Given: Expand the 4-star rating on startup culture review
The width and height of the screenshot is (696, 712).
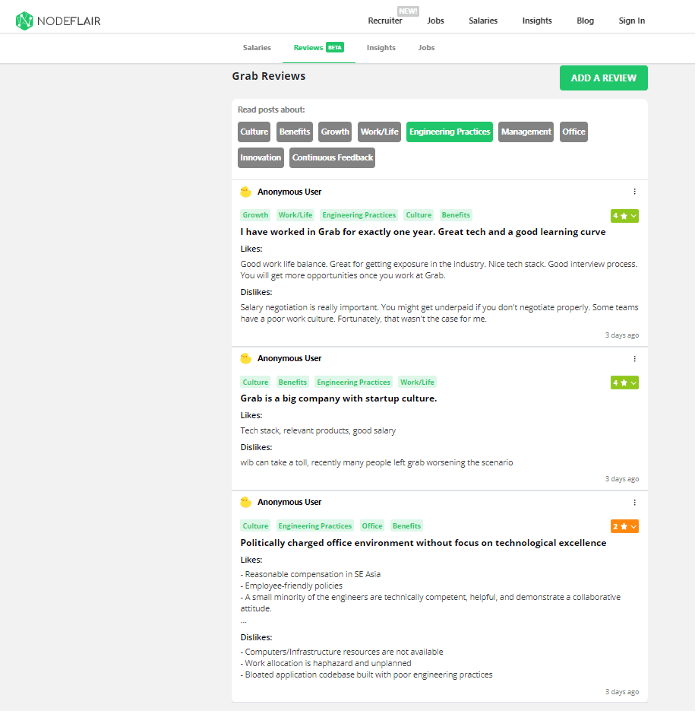Looking at the screenshot, I should click(x=624, y=383).
